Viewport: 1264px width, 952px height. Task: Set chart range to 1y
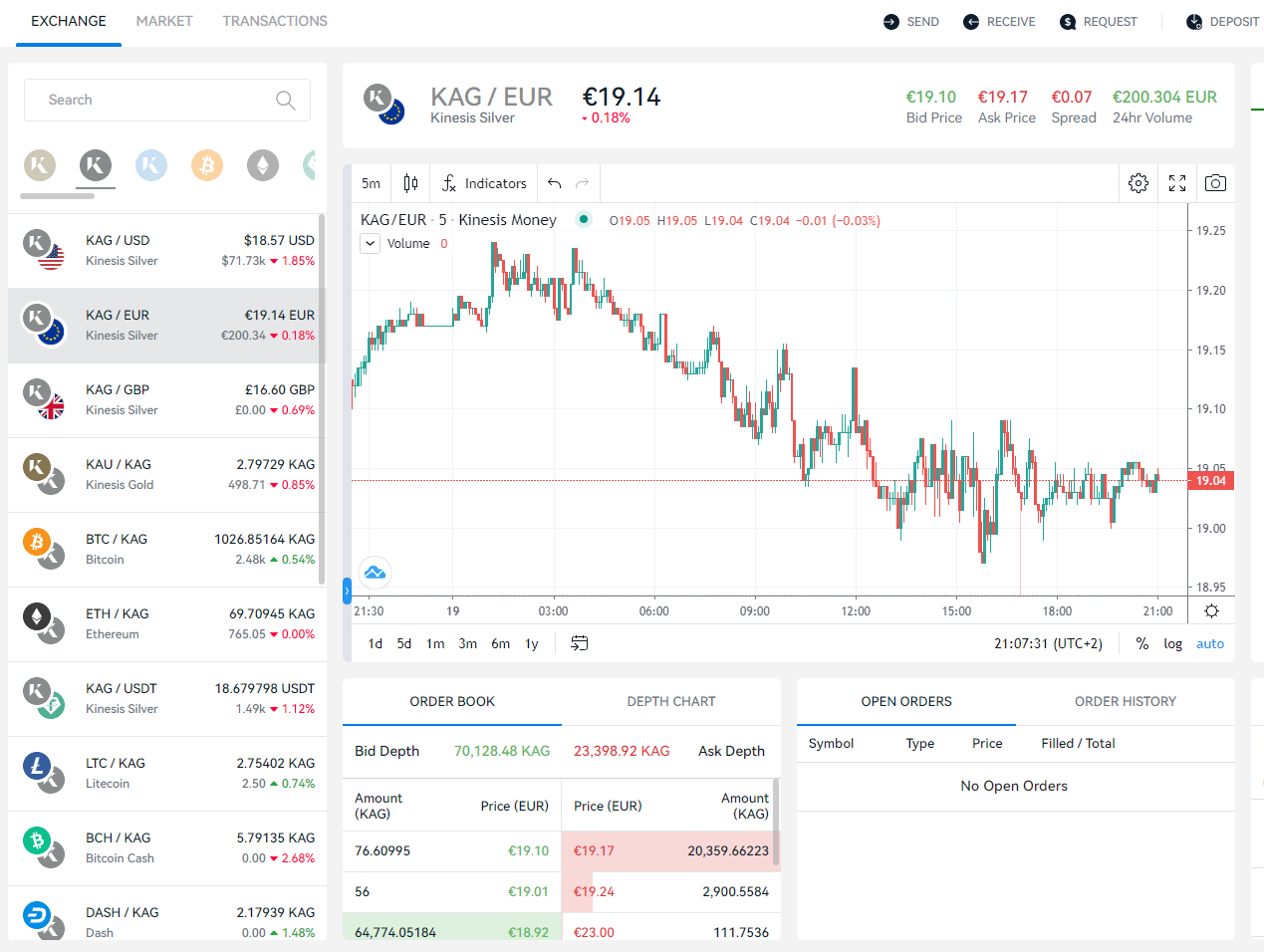tap(532, 643)
